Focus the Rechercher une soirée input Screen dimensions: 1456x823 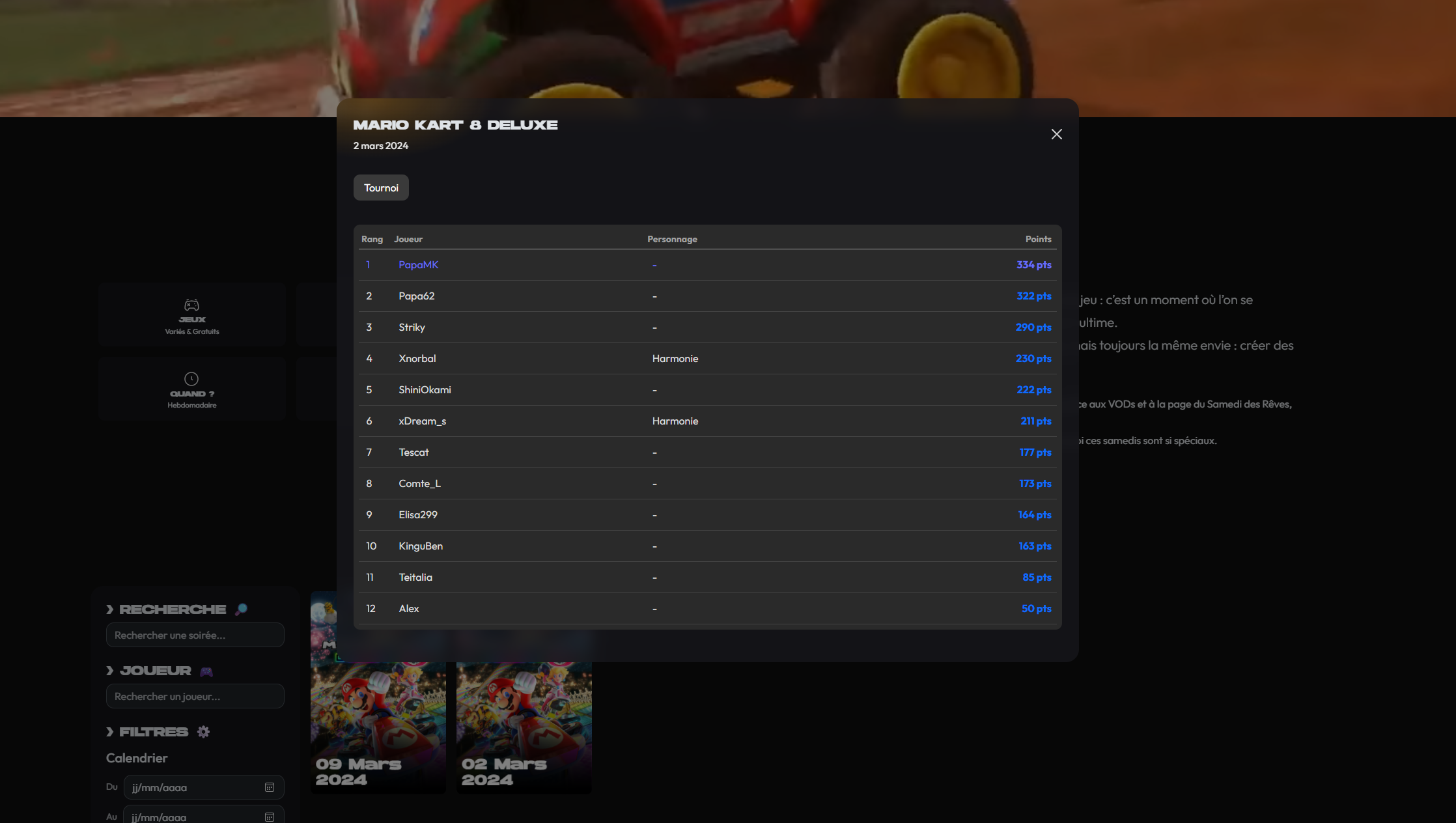click(x=195, y=635)
